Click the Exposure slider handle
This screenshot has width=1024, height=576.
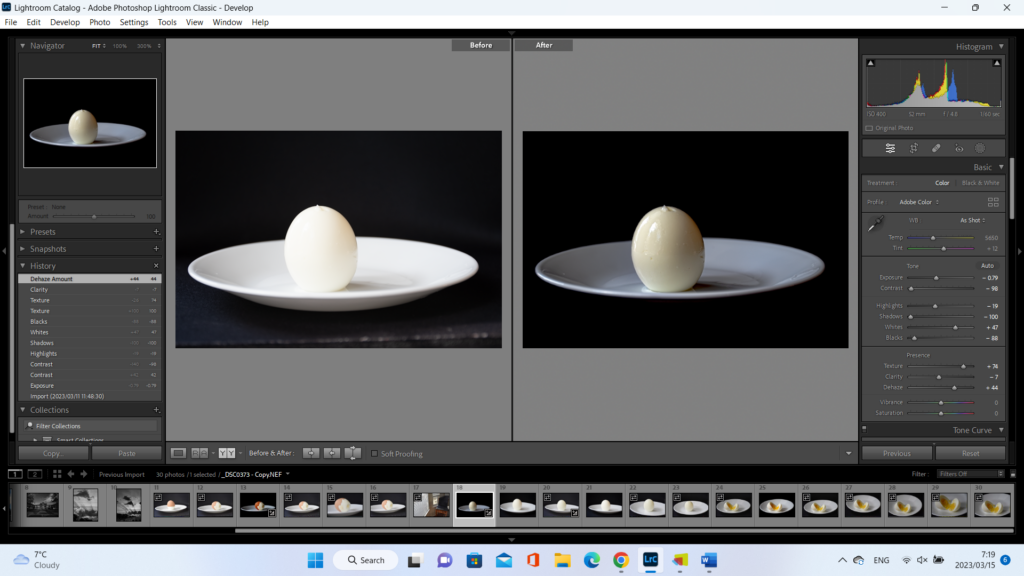[x=936, y=277]
